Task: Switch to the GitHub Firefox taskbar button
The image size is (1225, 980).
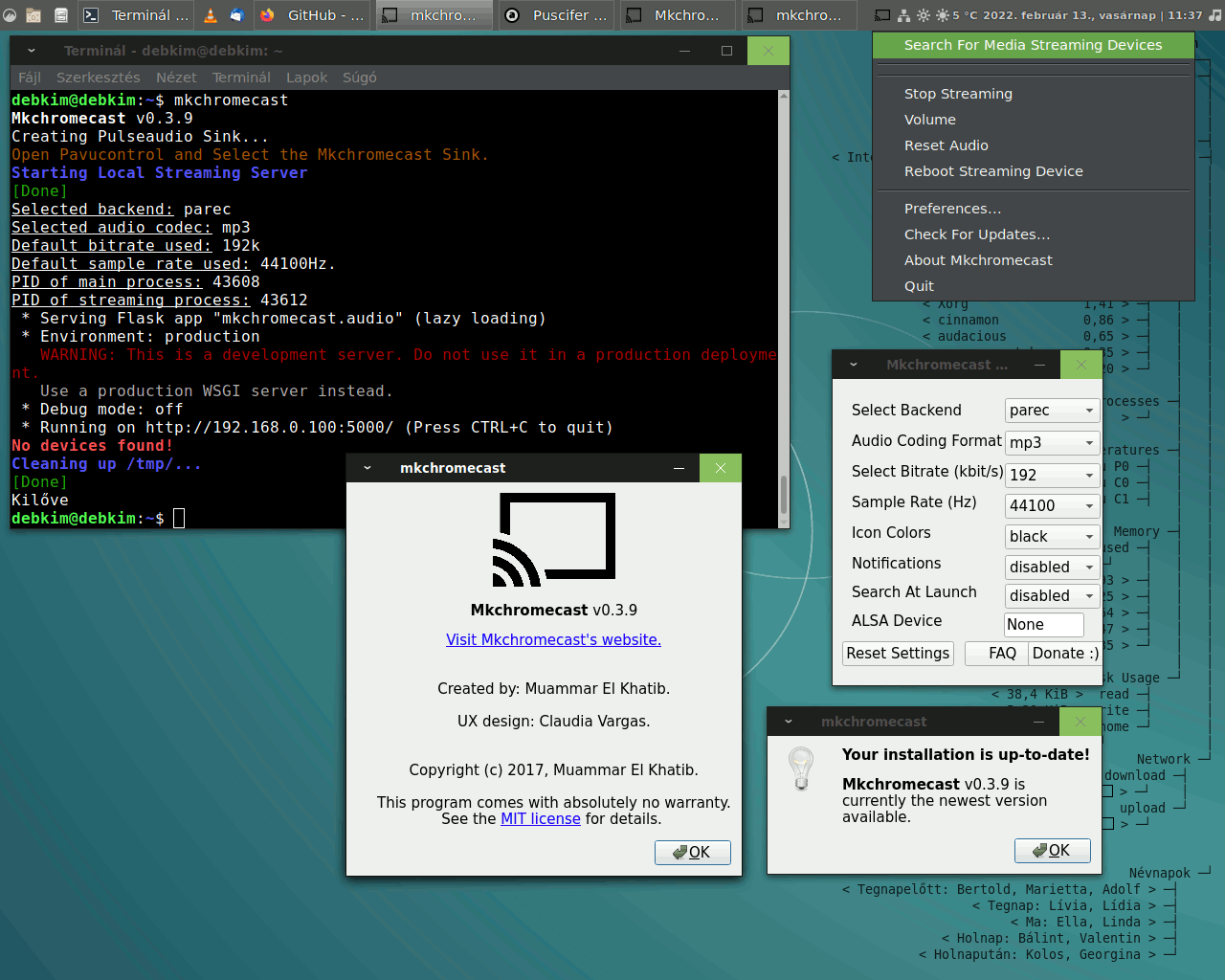Action: 312,14
